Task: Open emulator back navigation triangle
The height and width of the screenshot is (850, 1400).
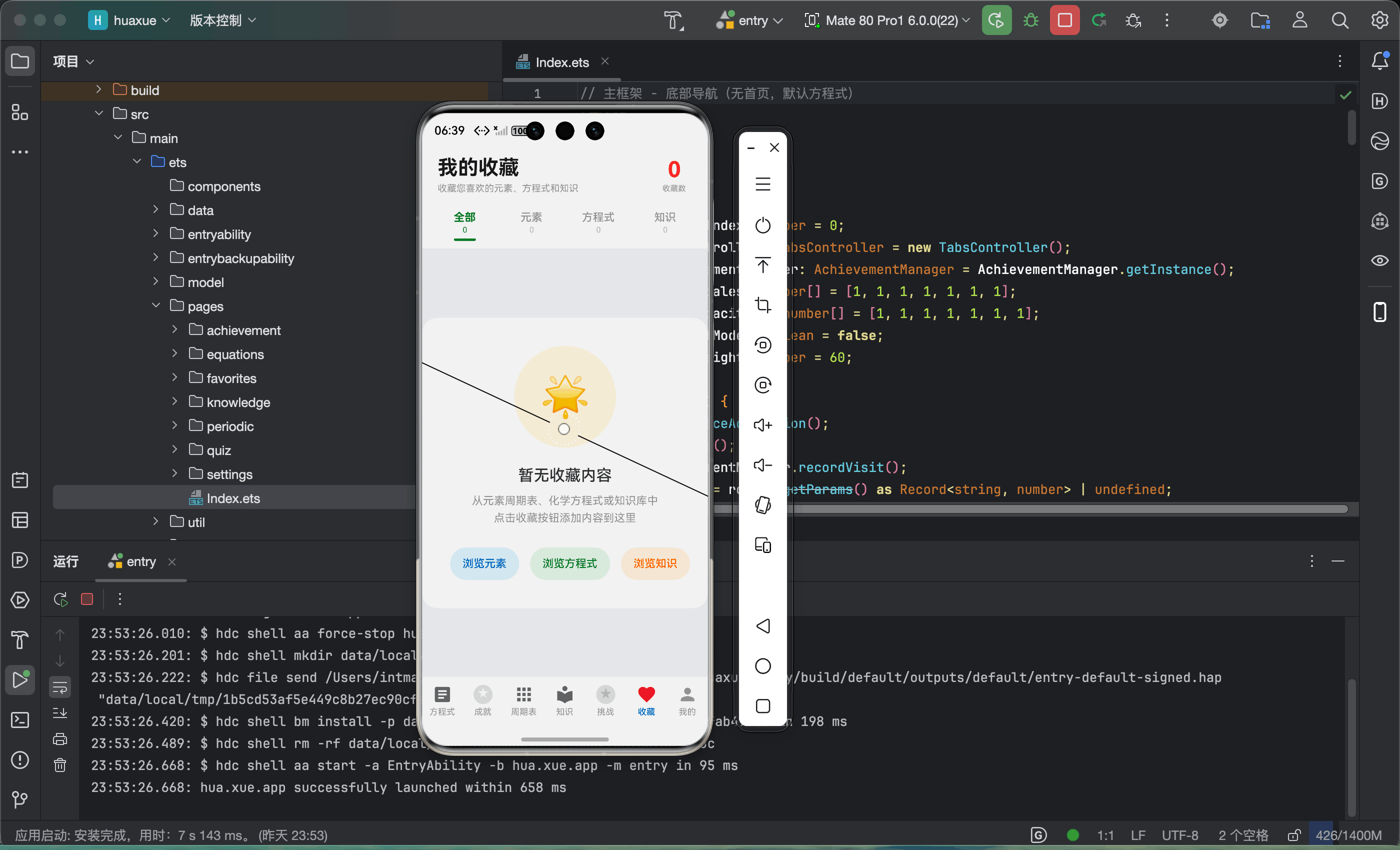Action: [762, 625]
